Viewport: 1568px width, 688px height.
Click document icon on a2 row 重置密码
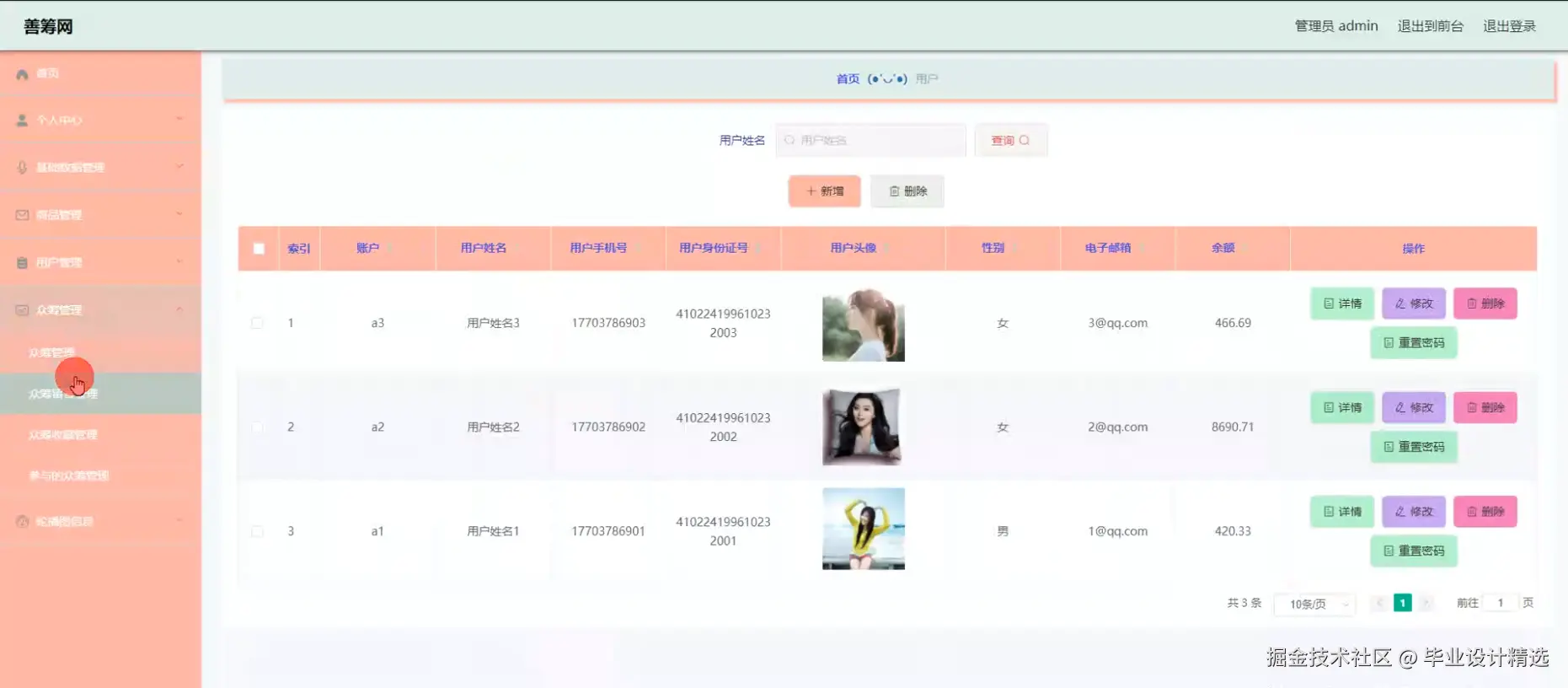(1389, 447)
